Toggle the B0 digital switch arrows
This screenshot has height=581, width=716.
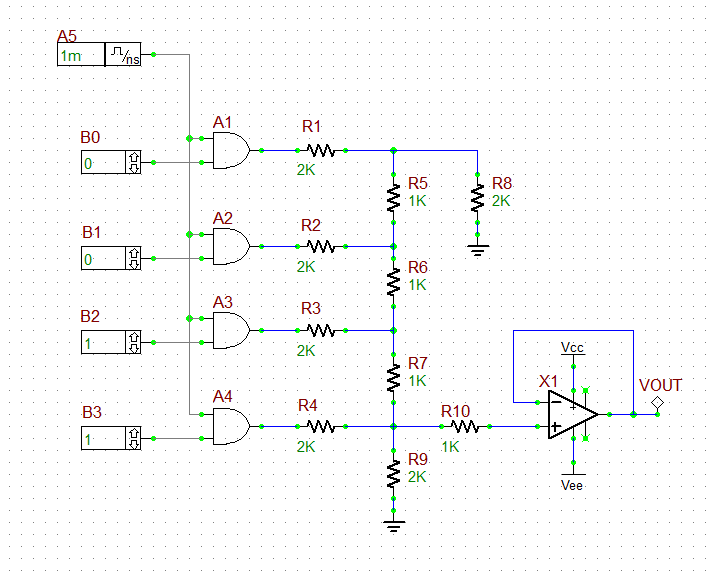click(x=133, y=163)
